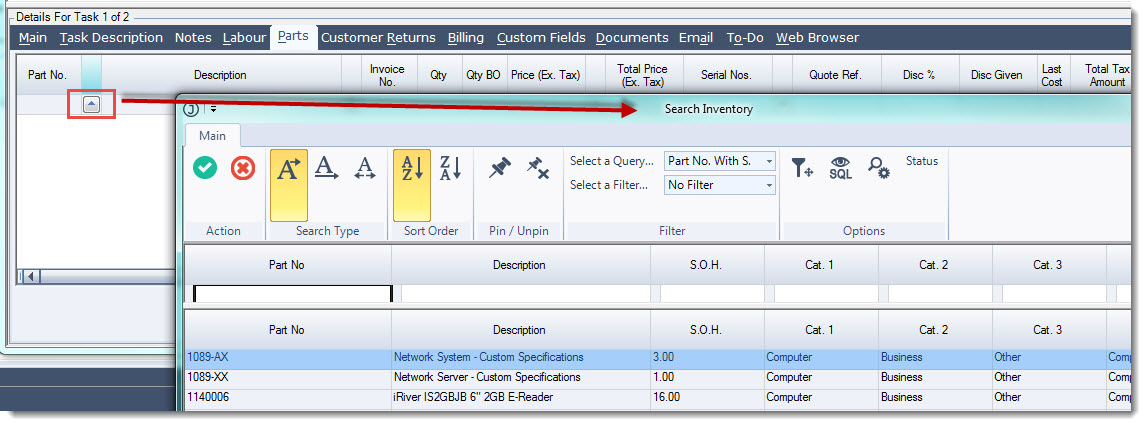Click the Cat. 1 search input field

tap(826, 294)
